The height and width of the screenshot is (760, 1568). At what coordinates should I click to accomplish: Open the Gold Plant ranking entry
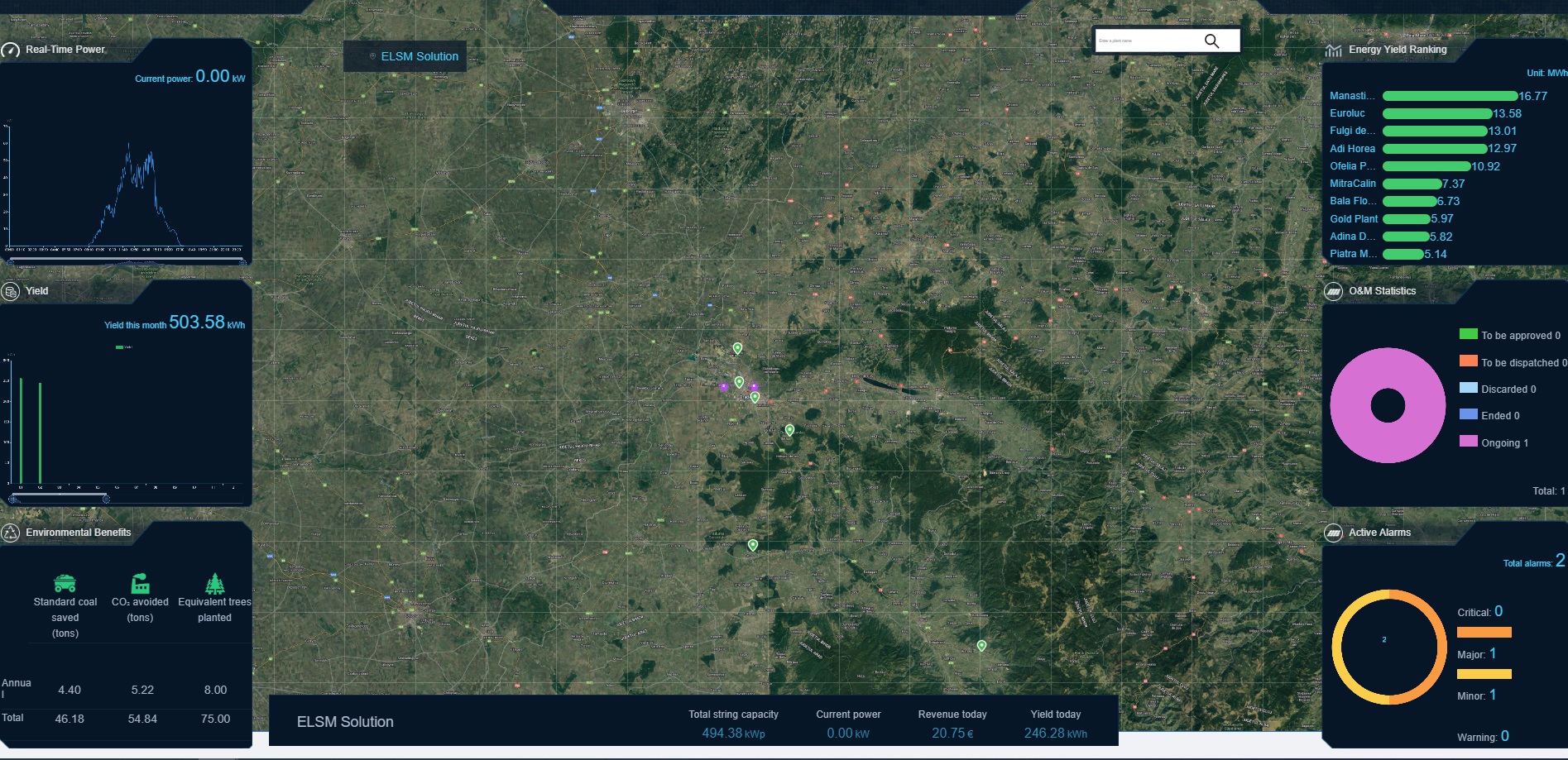pyautogui.click(x=1354, y=219)
